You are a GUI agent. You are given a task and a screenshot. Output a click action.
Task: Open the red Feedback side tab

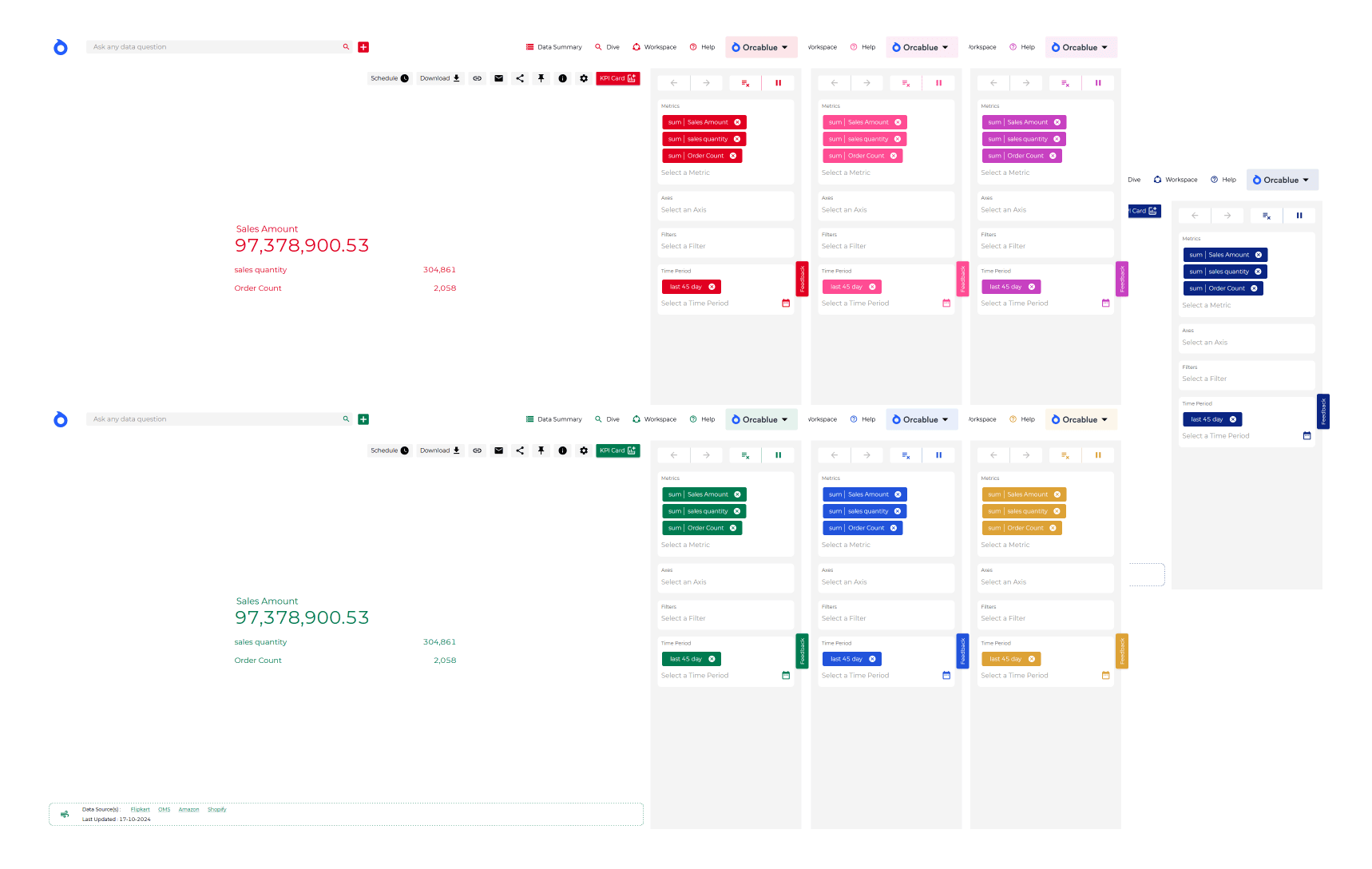coord(803,279)
